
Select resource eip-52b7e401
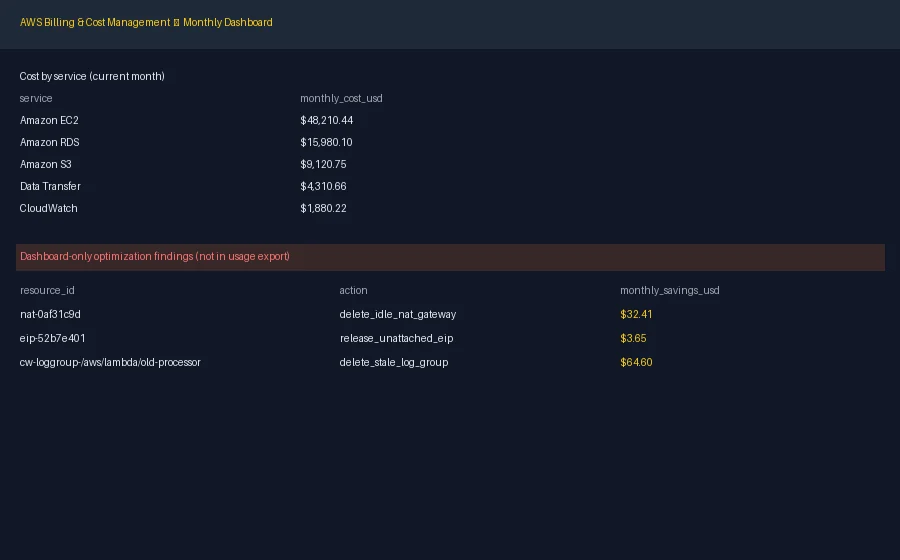click(x=52, y=339)
